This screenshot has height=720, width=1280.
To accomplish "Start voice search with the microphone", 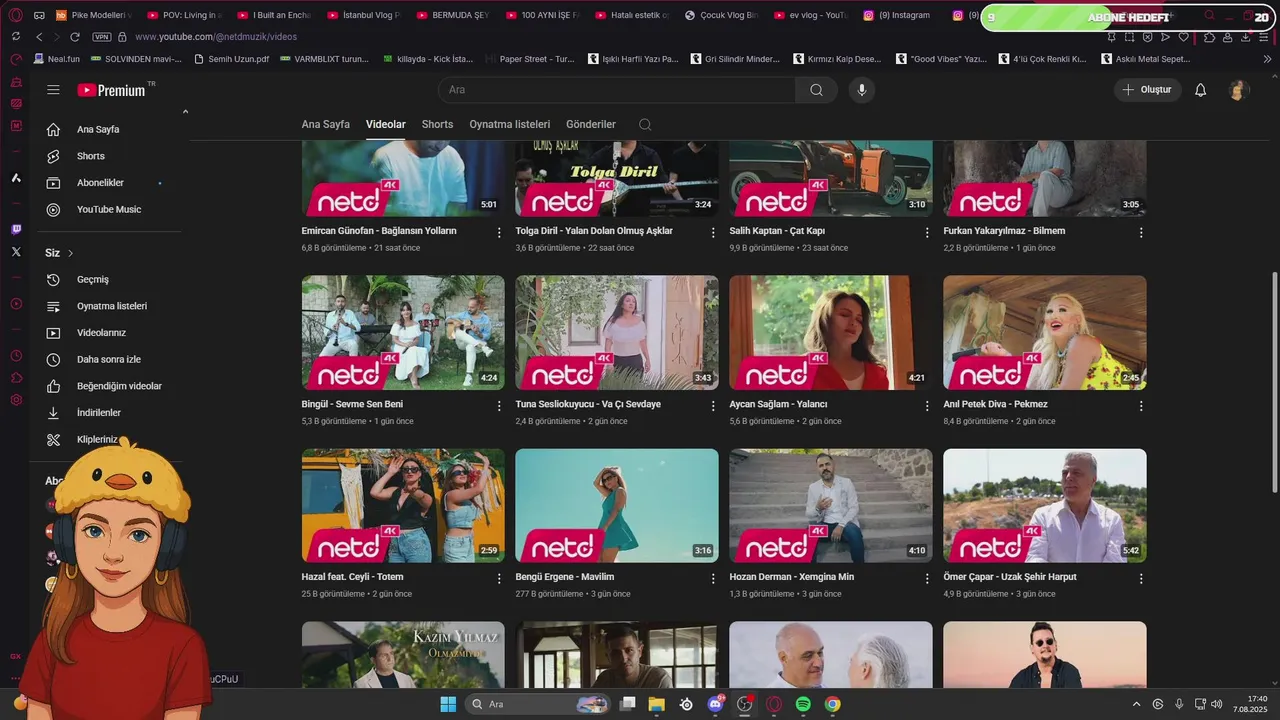I will click(862, 90).
